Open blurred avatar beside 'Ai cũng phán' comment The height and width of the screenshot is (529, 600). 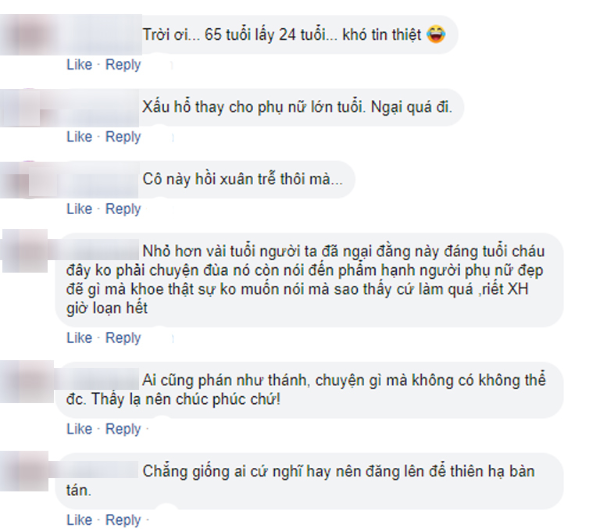tap(27, 381)
